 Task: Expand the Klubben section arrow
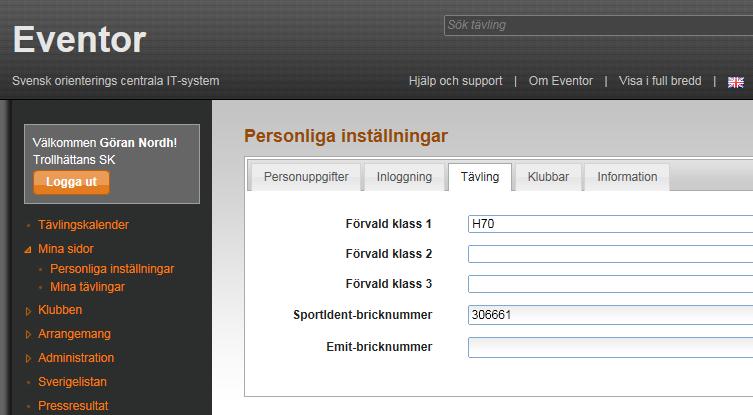[28, 311]
